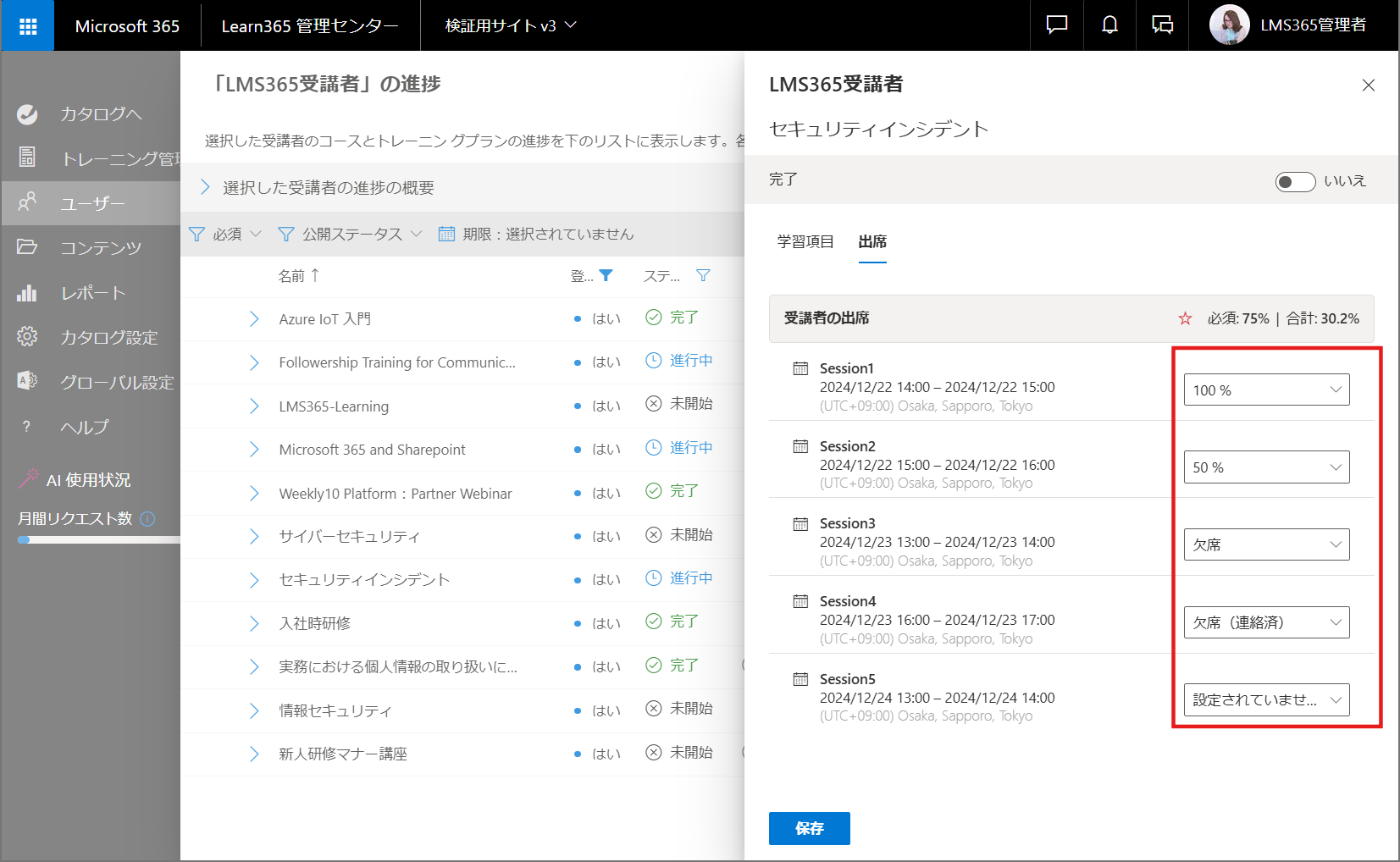Open the conversation bubbles icon beside the bell
Viewport: 1400px width, 862px height.
tap(1162, 25)
